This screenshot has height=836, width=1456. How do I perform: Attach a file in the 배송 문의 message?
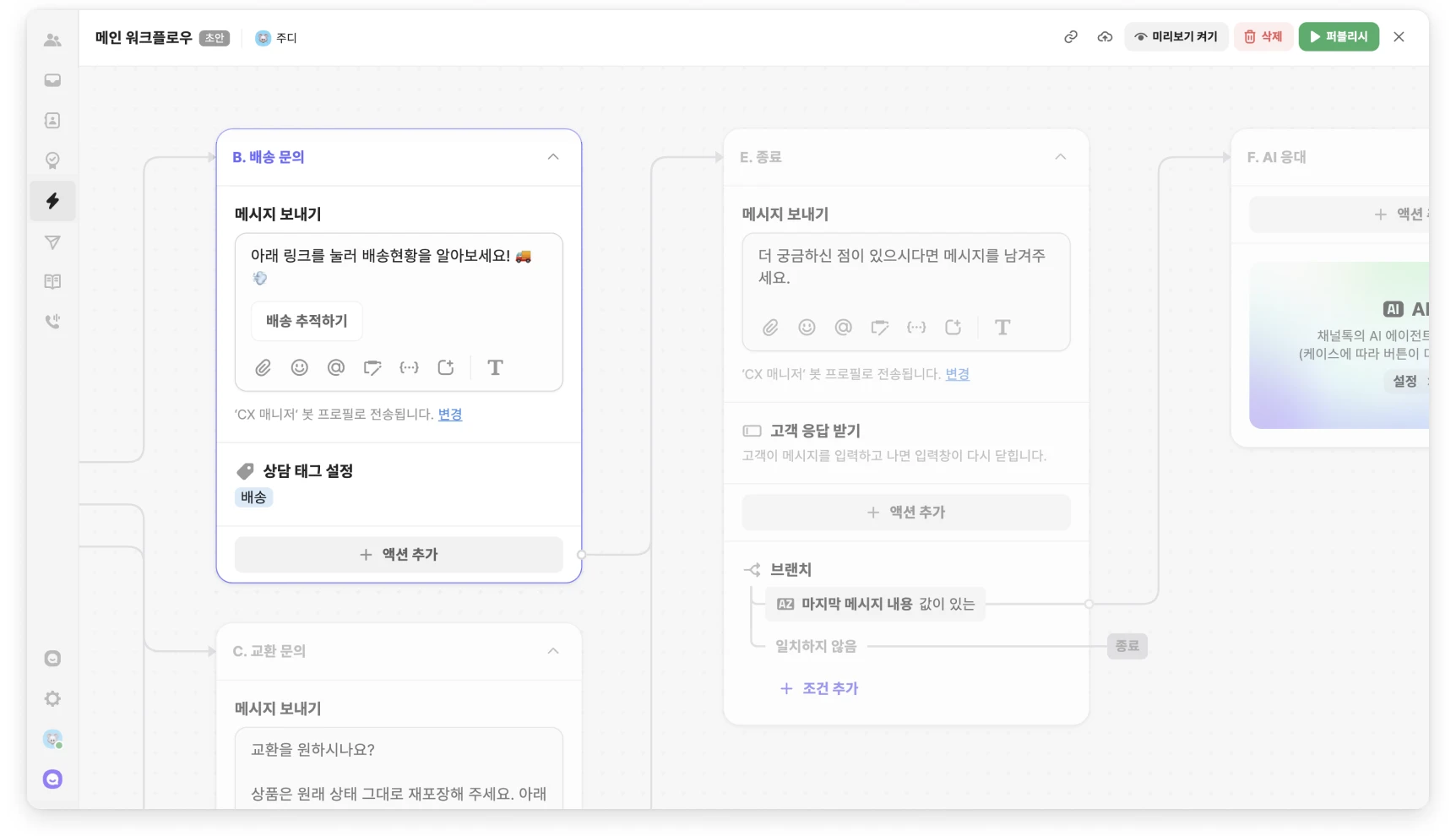[263, 367]
